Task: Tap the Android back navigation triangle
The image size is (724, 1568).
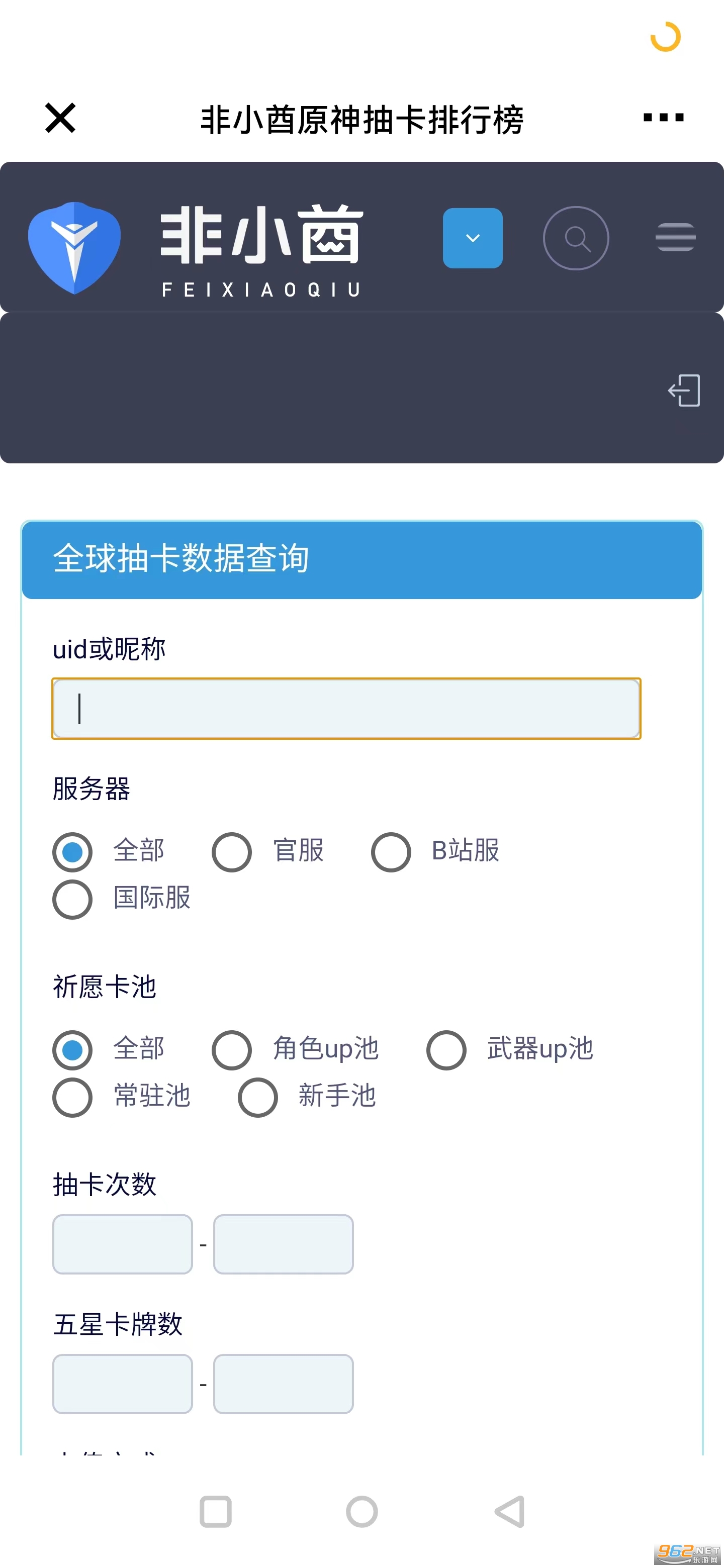Action: 510,1511
